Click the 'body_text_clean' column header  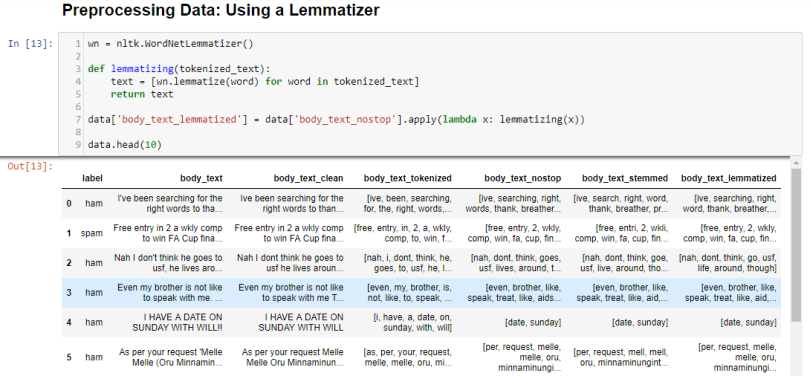pos(308,178)
